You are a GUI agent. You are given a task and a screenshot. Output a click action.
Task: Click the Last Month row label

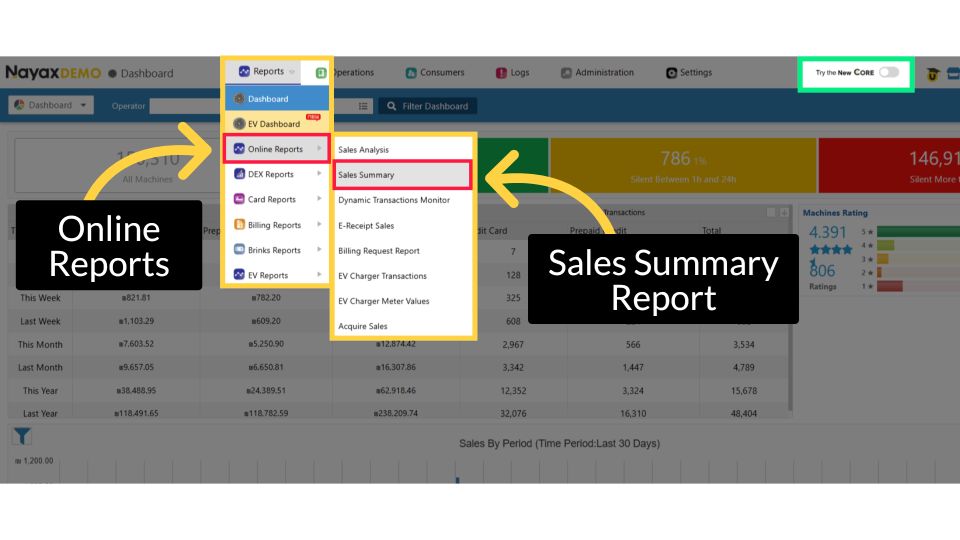point(40,367)
